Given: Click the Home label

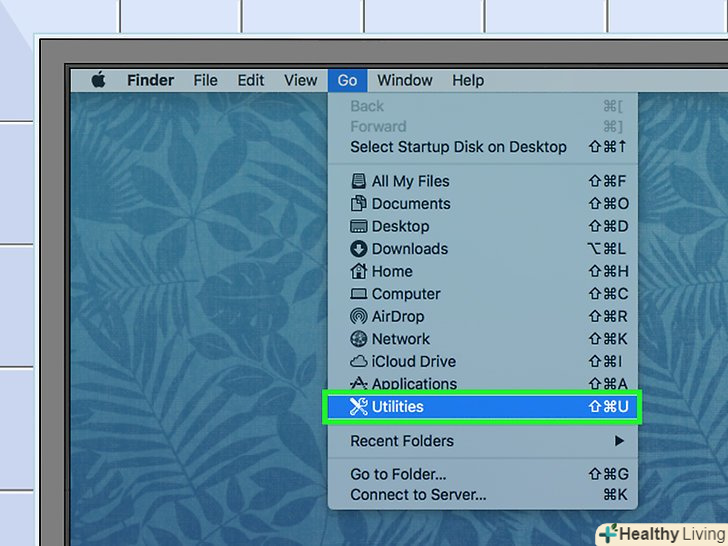Looking at the screenshot, I should 392,271.
